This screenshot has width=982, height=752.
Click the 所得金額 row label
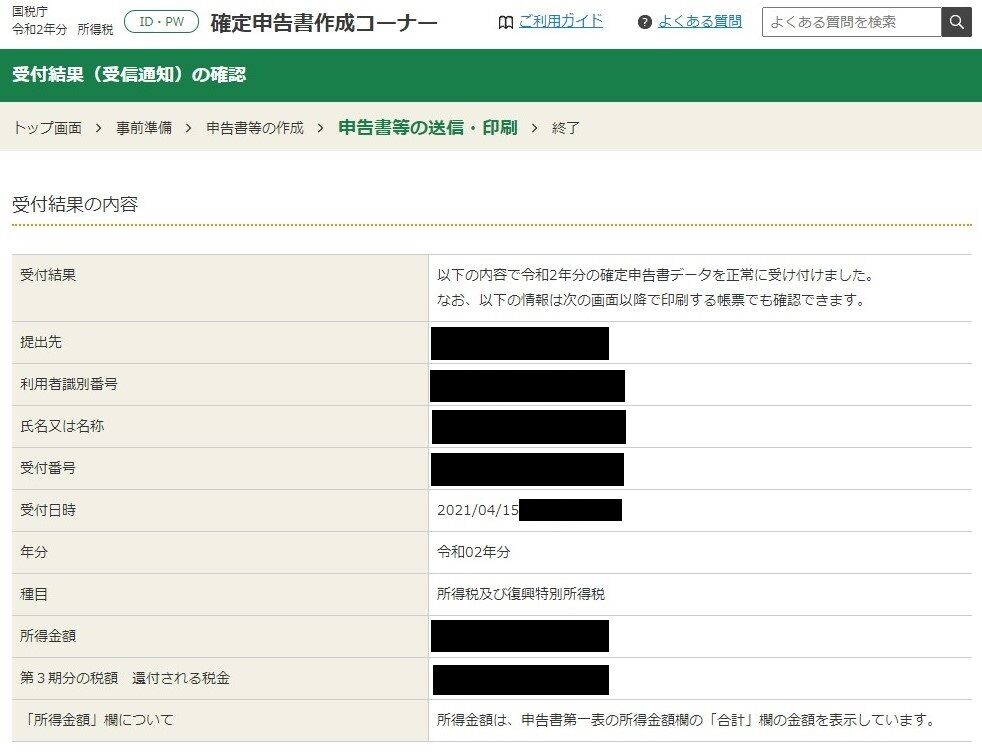click(x=48, y=636)
